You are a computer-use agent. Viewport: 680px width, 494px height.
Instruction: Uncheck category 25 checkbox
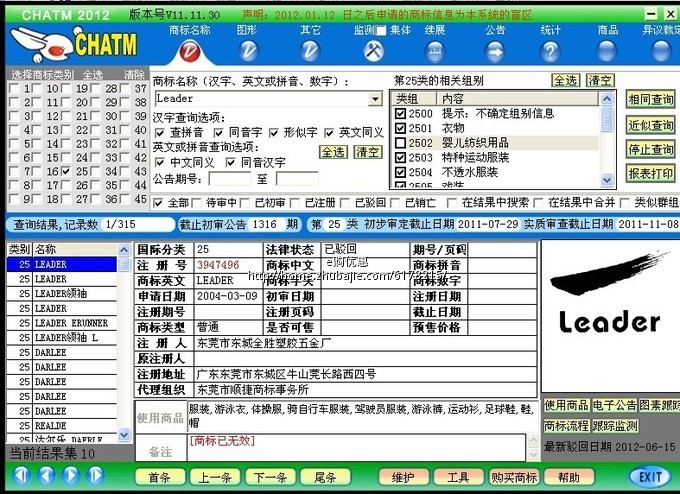[x=65, y=171]
